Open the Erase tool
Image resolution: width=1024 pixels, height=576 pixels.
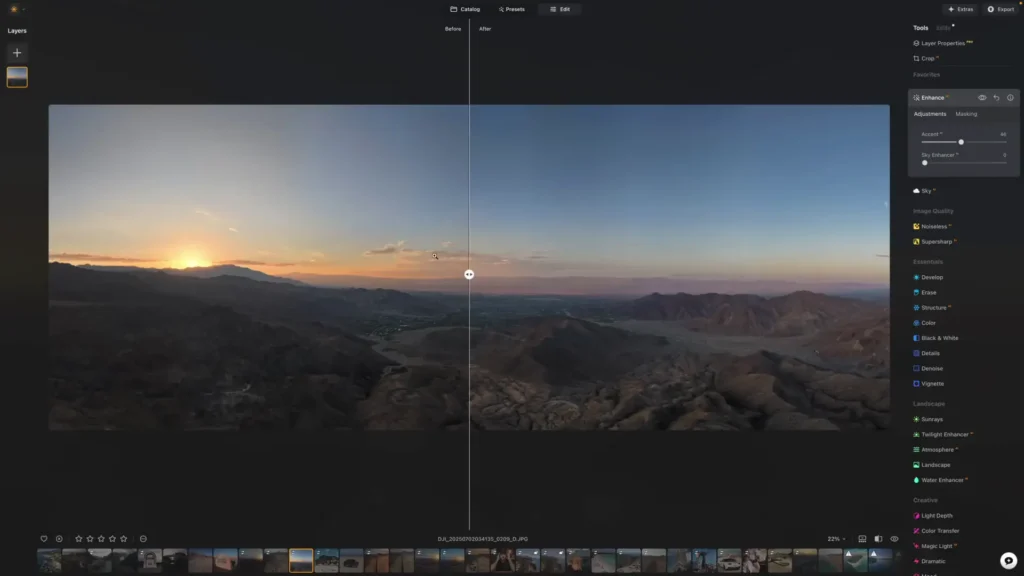coord(929,292)
